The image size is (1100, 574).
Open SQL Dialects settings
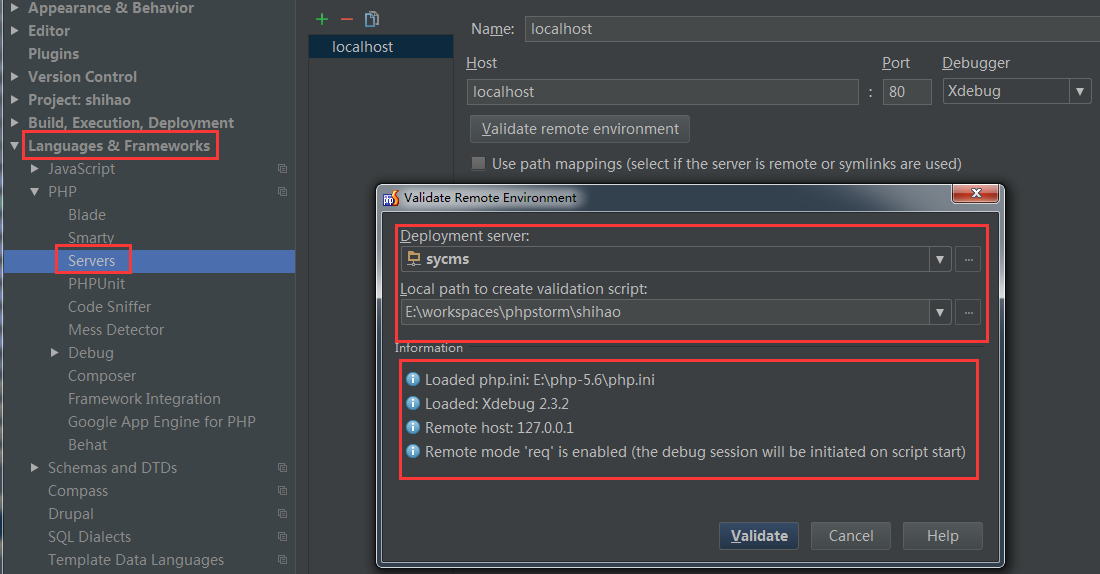pos(89,537)
